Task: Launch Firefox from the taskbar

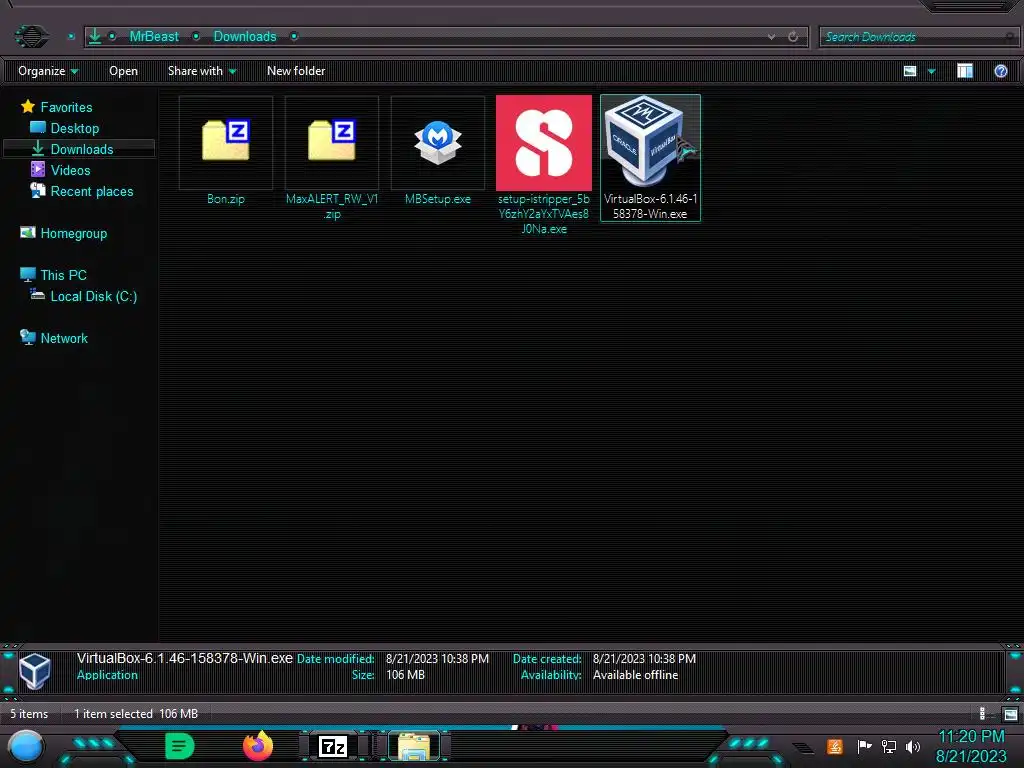Action: 258,746
